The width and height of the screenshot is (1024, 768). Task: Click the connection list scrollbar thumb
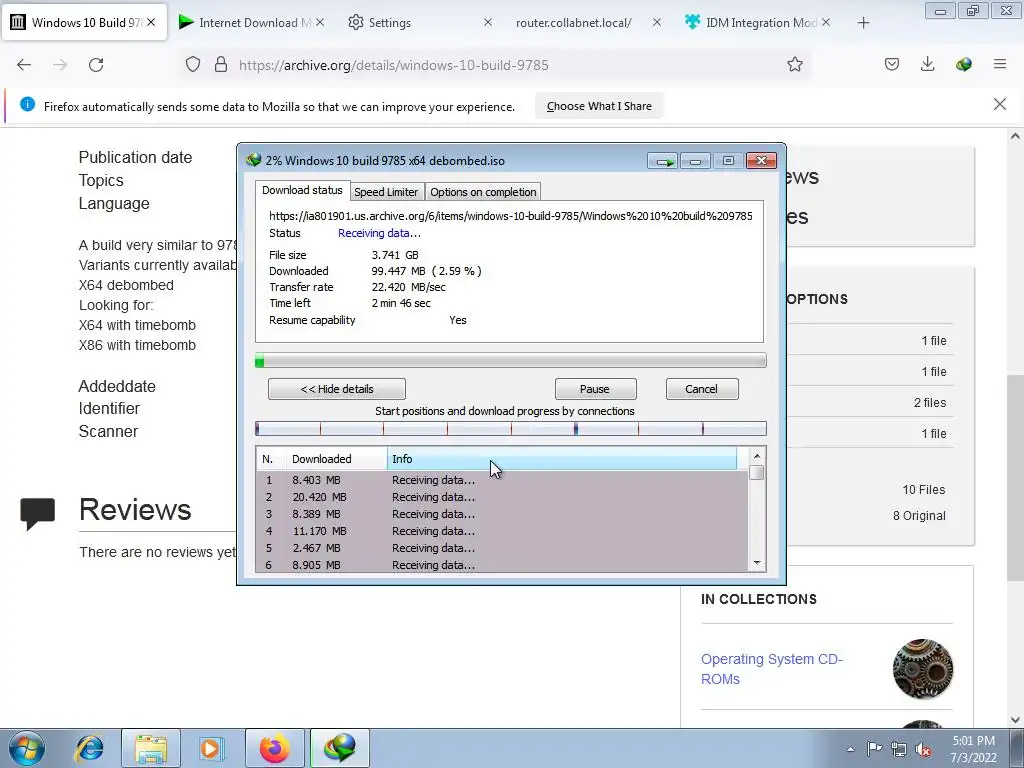pyautogui.click(x=757, y=472)
